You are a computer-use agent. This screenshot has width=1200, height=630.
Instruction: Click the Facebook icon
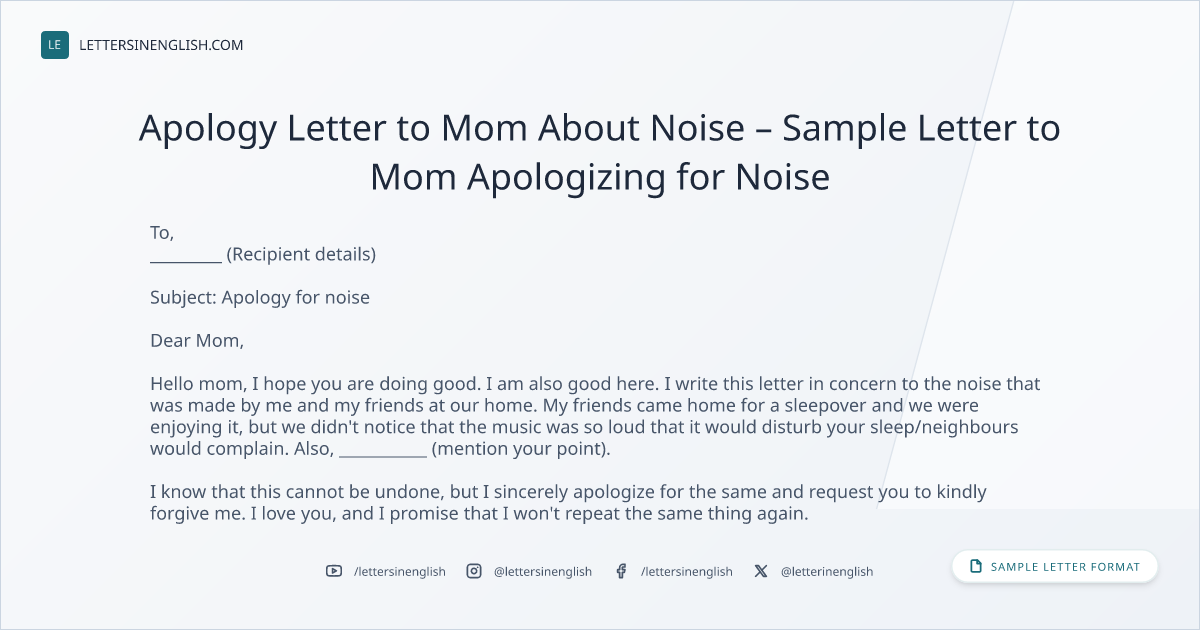click(x=621, y=571)
